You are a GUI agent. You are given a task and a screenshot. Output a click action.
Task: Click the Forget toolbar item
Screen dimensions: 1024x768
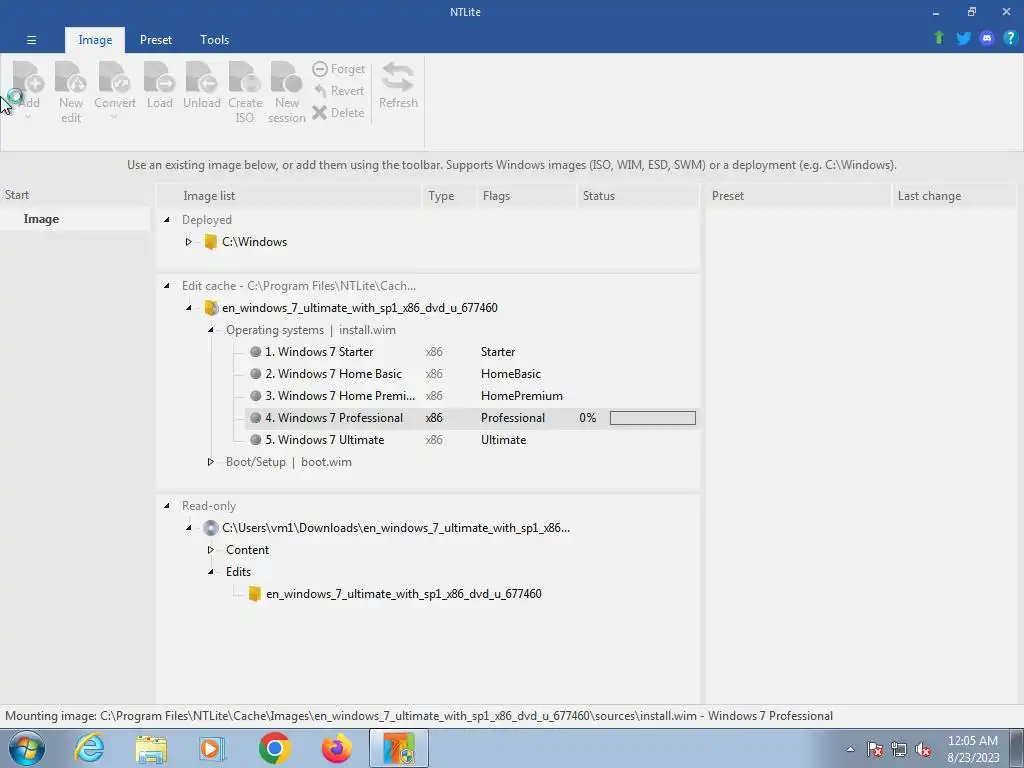(x=339, y=69)
